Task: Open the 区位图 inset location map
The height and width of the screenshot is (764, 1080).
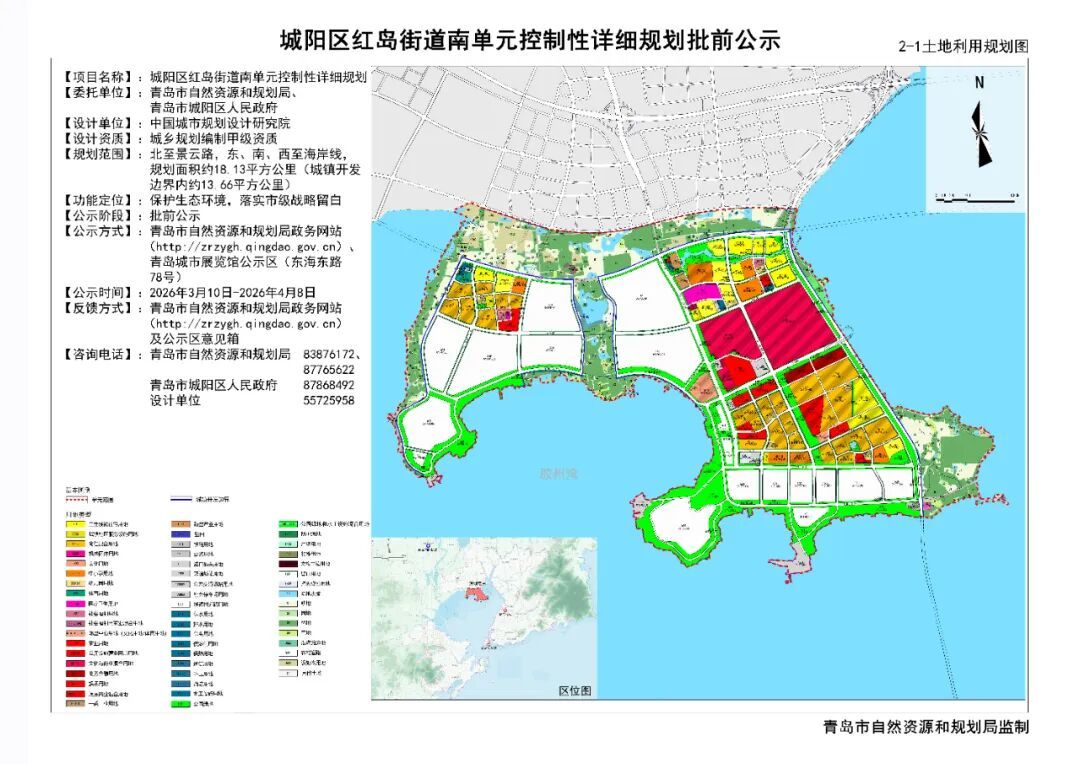Action: (x=484, y=618)
